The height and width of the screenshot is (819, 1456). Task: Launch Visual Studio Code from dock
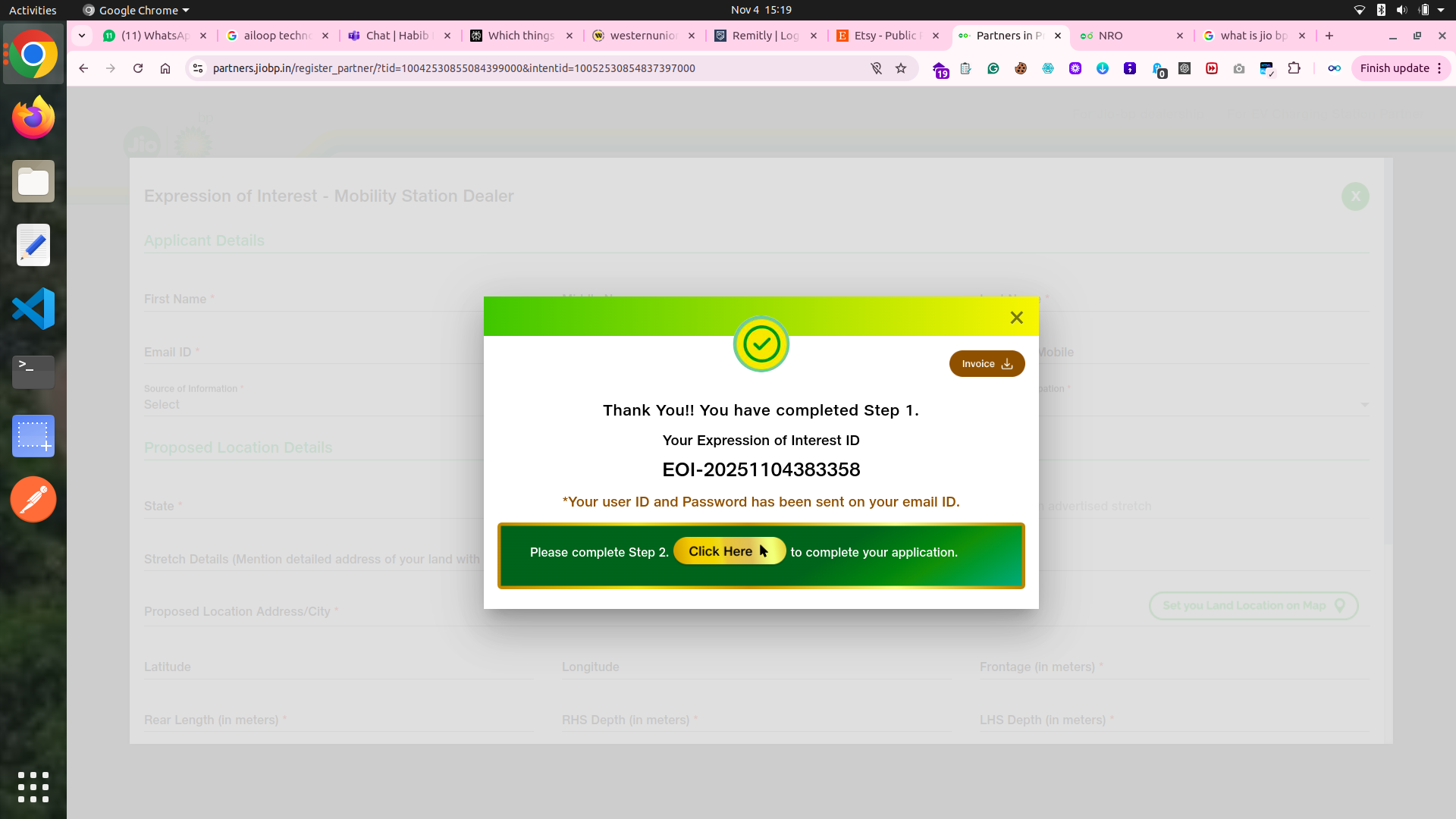coord(33,309)
